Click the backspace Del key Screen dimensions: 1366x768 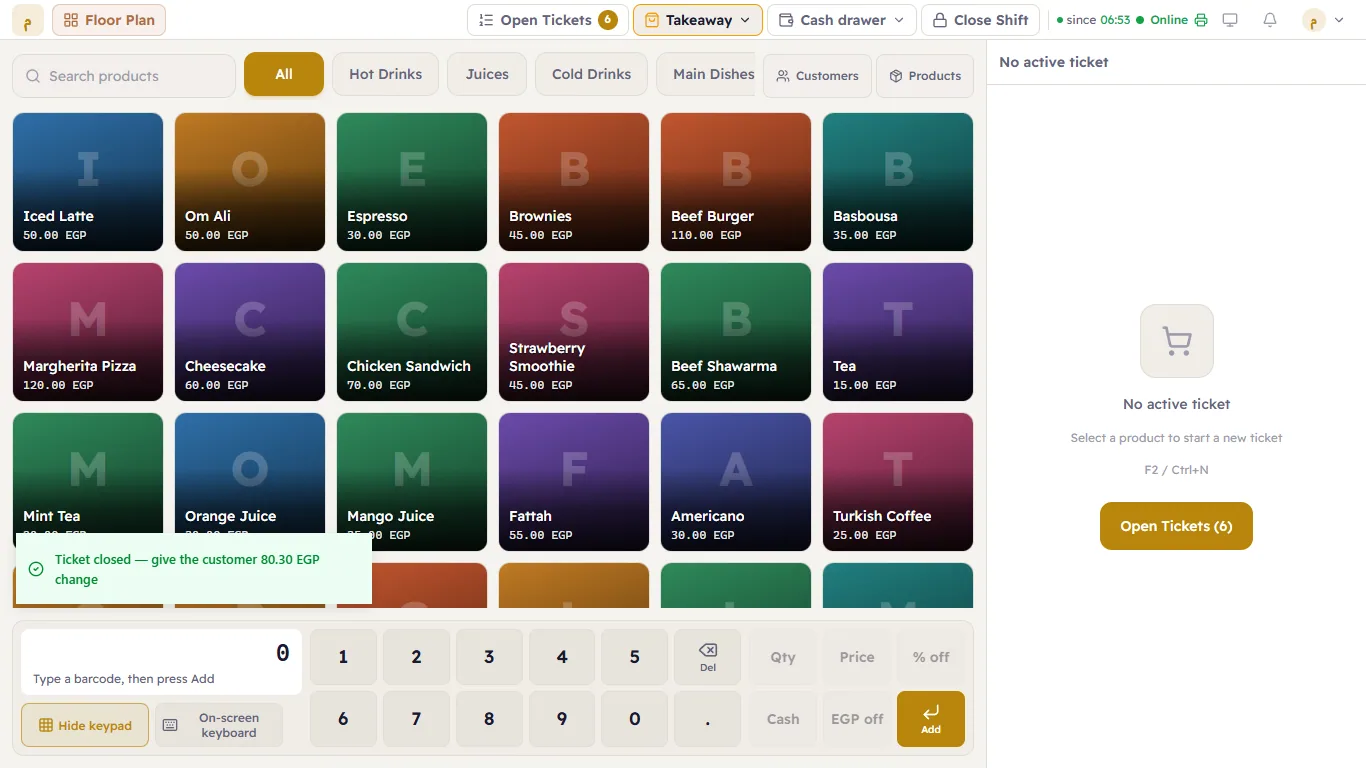point(707,657)
